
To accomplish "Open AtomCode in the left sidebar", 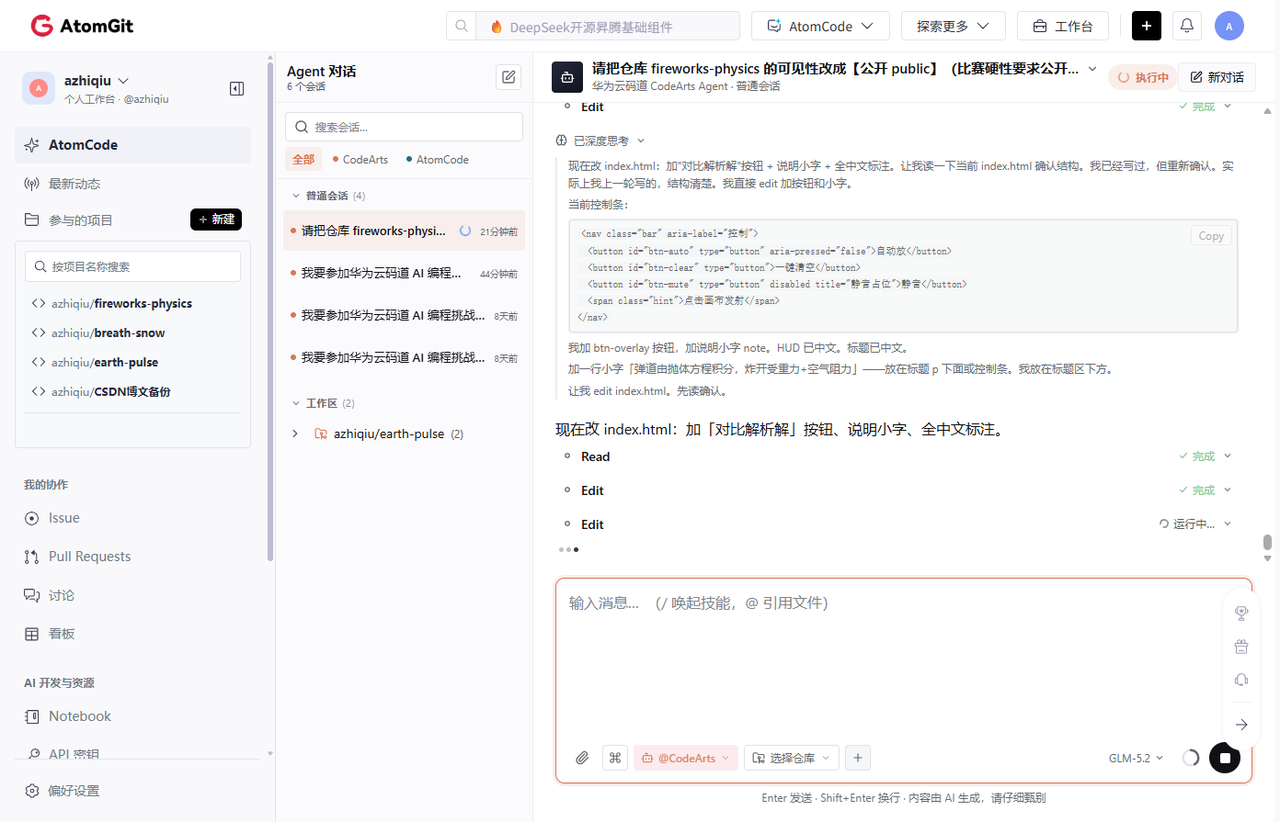I will click(x=133, y=145).
